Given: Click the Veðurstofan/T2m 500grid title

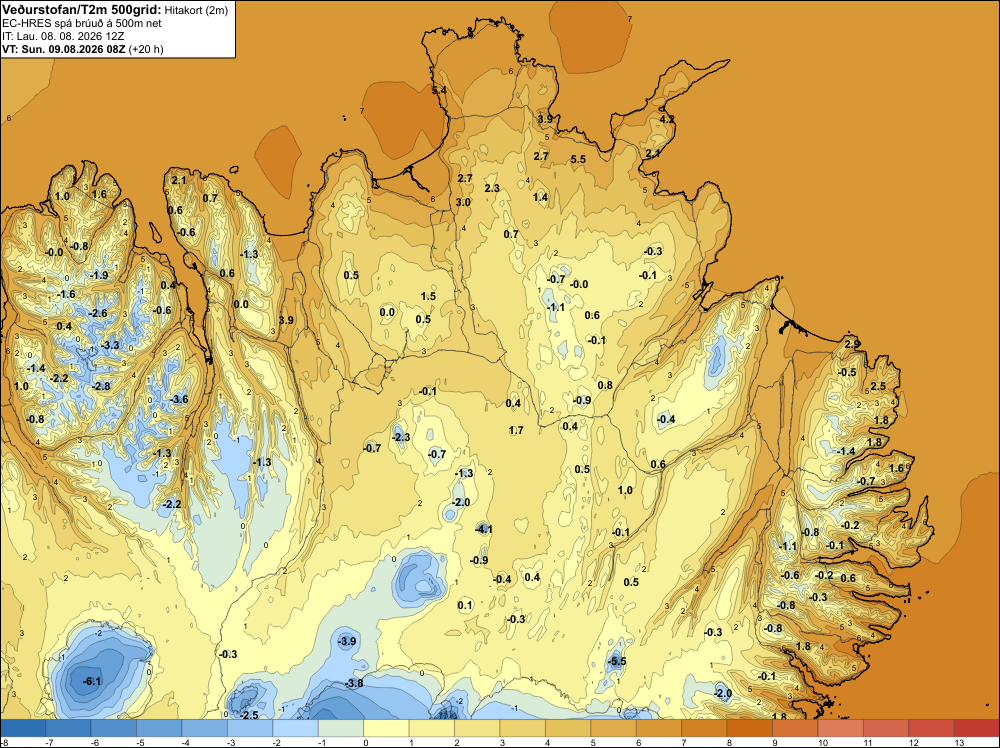Looking at the screenshot, I should click(x=81, y=10).
